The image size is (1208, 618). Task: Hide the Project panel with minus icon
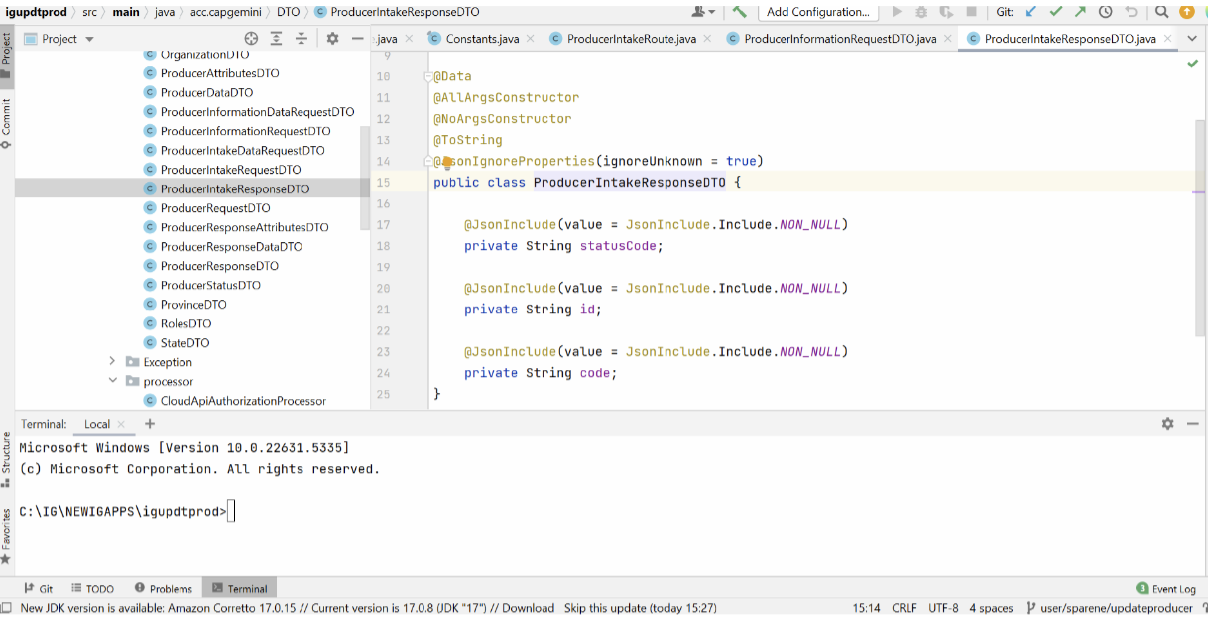click(x=358, y=38)
